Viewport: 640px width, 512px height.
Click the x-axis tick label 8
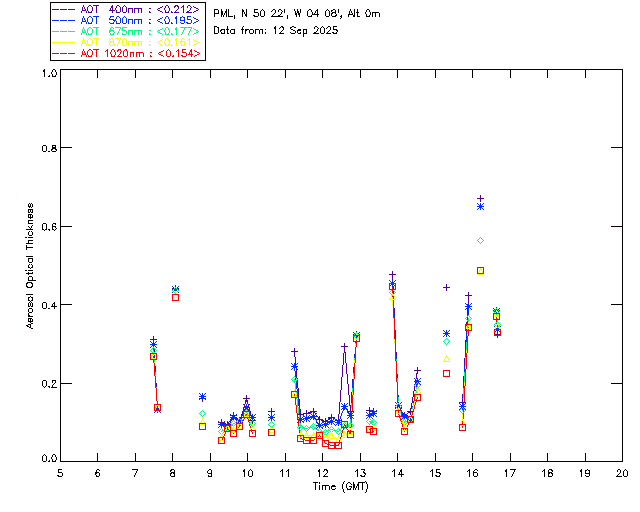pyautogui.click(x=173, y=473)
